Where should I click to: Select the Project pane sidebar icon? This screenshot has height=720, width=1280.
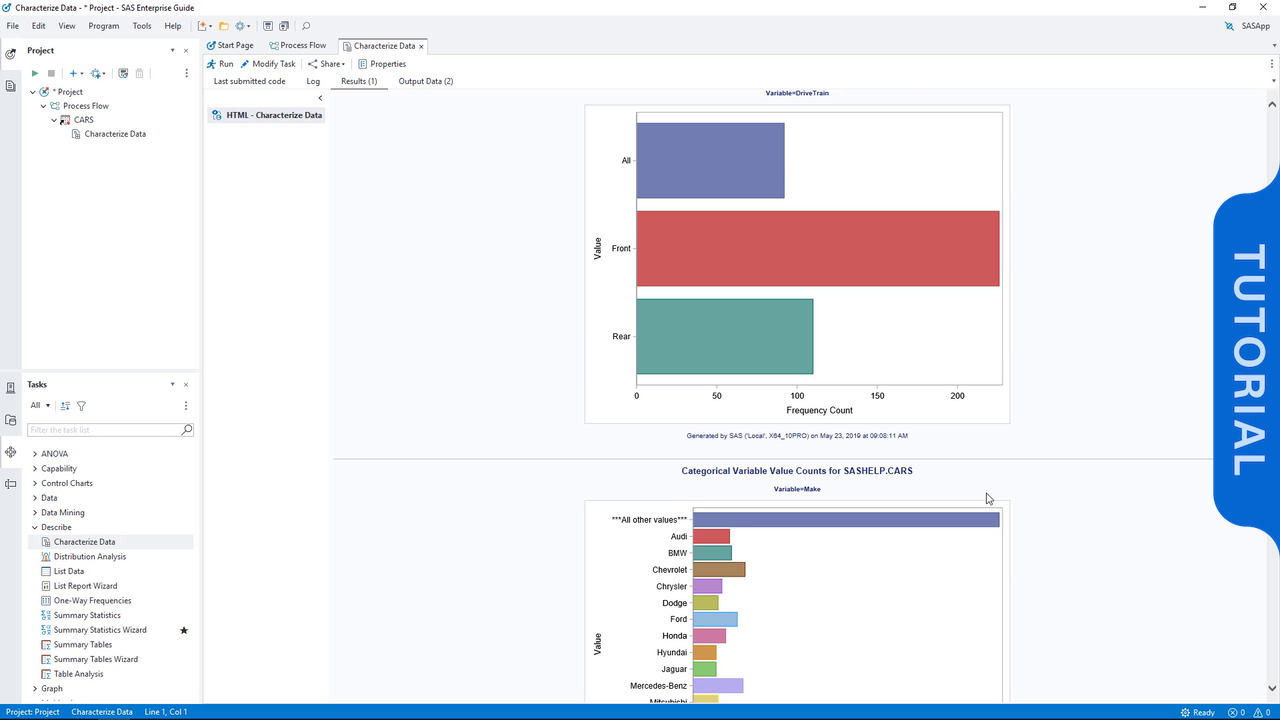point(11,54)
